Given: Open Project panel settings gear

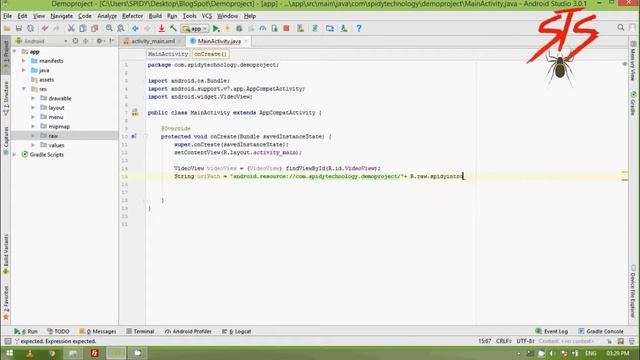Looking at the screenshot, I should [x=99, y=41].
